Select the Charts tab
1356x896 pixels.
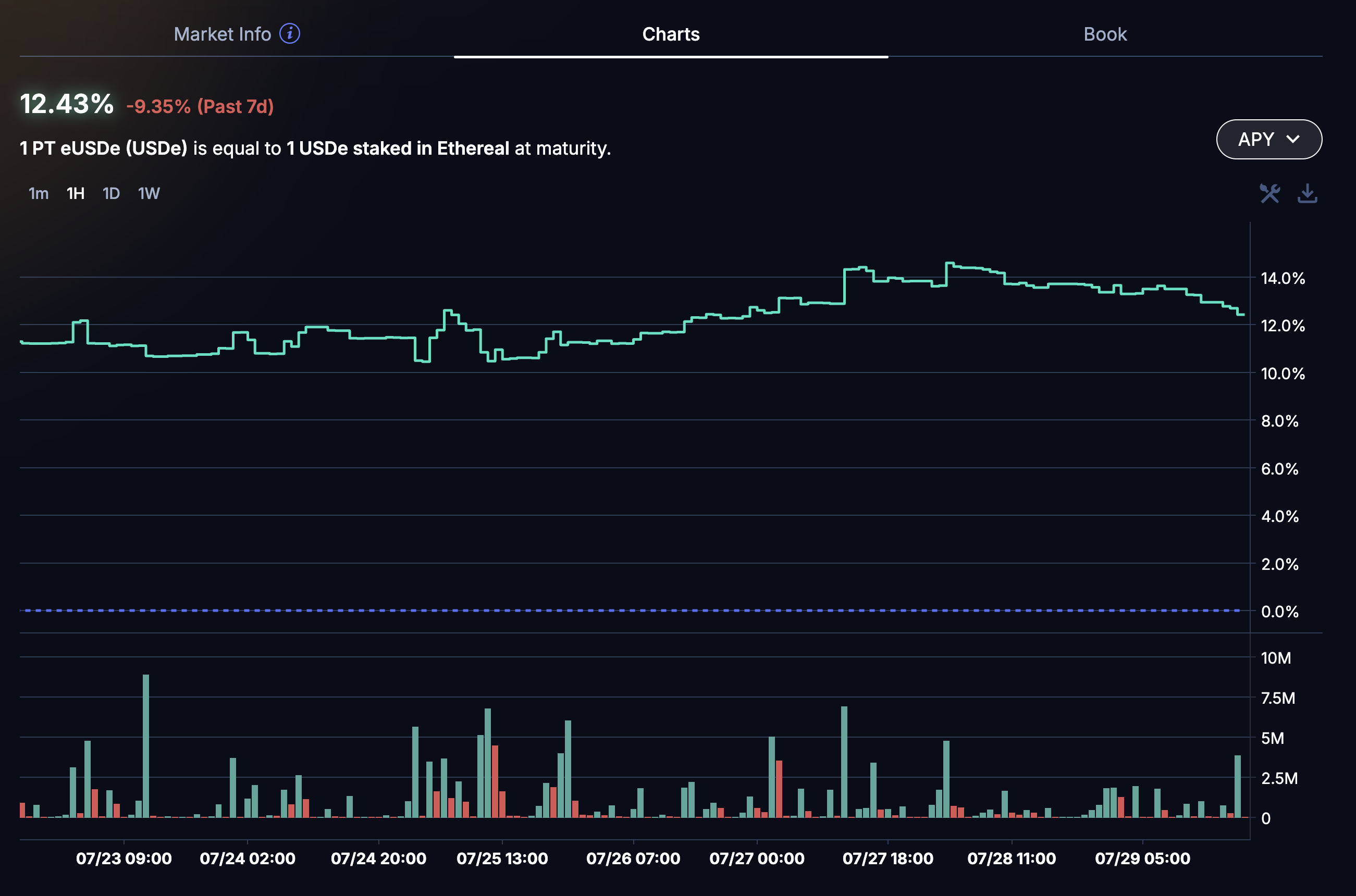671,34
